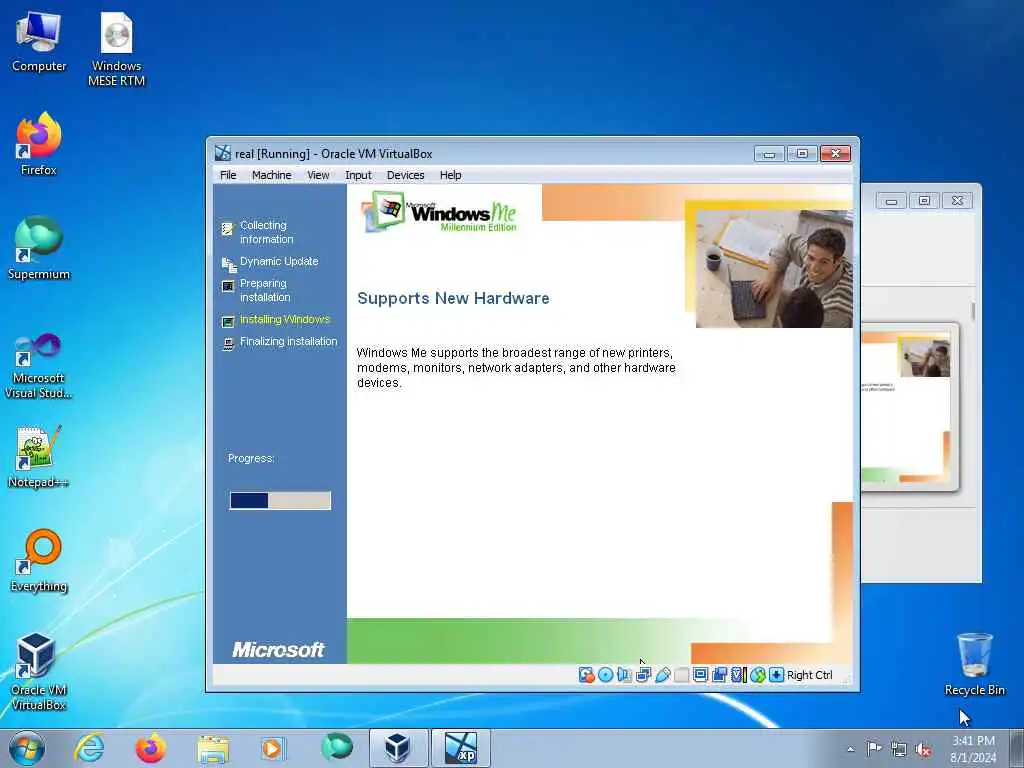
Task: Click the photo of the man with a laptop
Action: pos(774,268)
